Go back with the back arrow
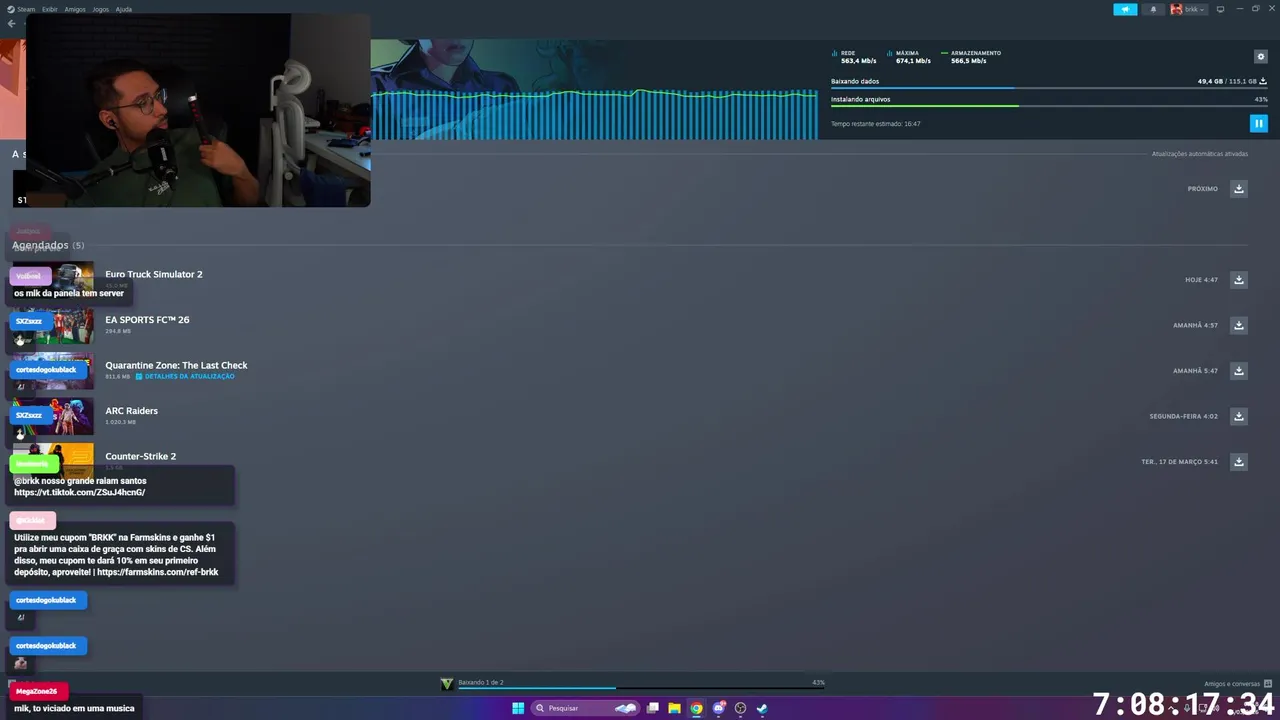Viewport: 1280px width, 720px height. point(11,24)
